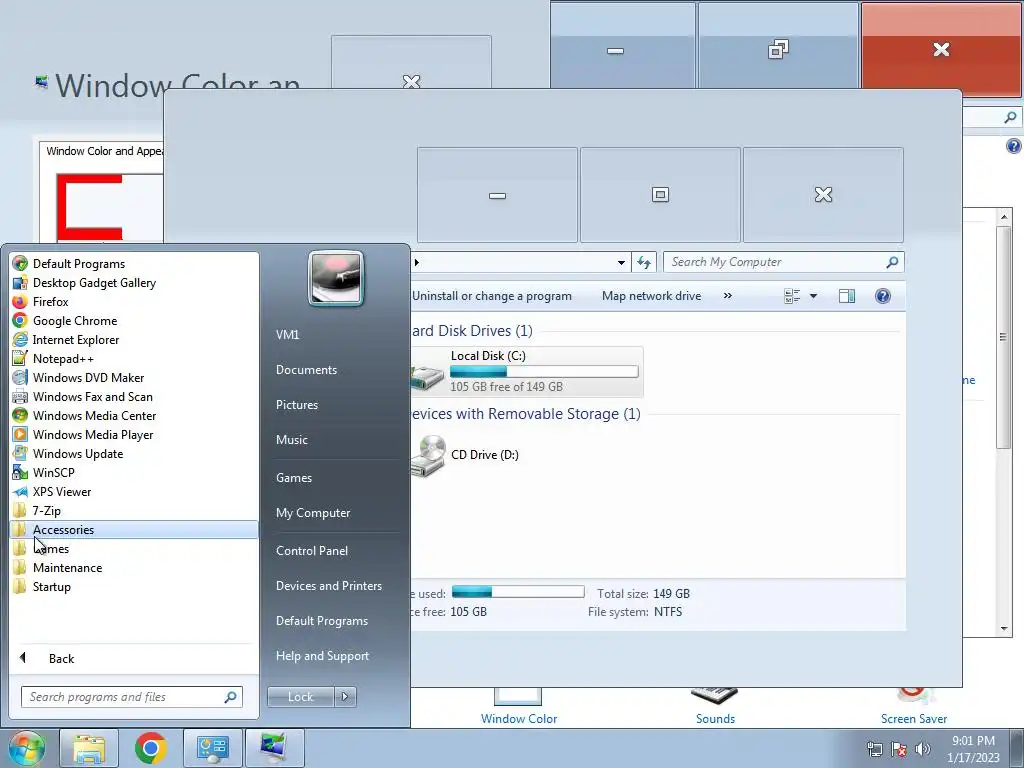1024x768 pixels.
Task: Open the Screen Saver link
Action: pos(914,718)
